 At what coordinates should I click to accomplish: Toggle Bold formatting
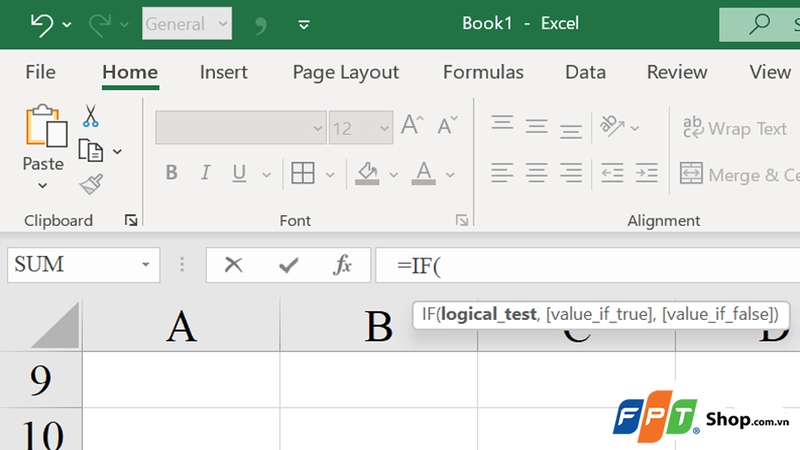pyautogui.click(x=172, y=173)
